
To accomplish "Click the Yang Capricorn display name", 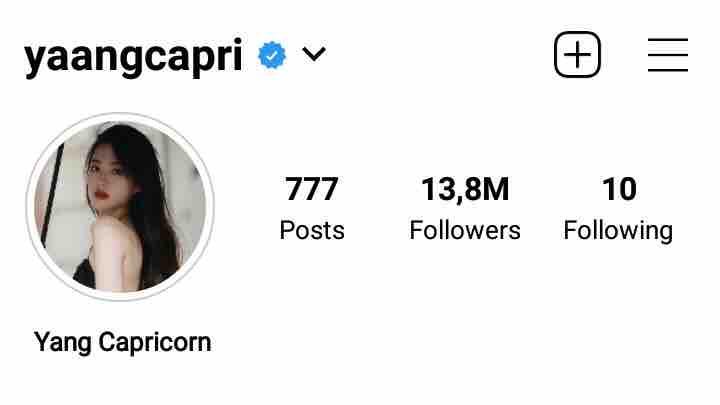I will point(123,343).
